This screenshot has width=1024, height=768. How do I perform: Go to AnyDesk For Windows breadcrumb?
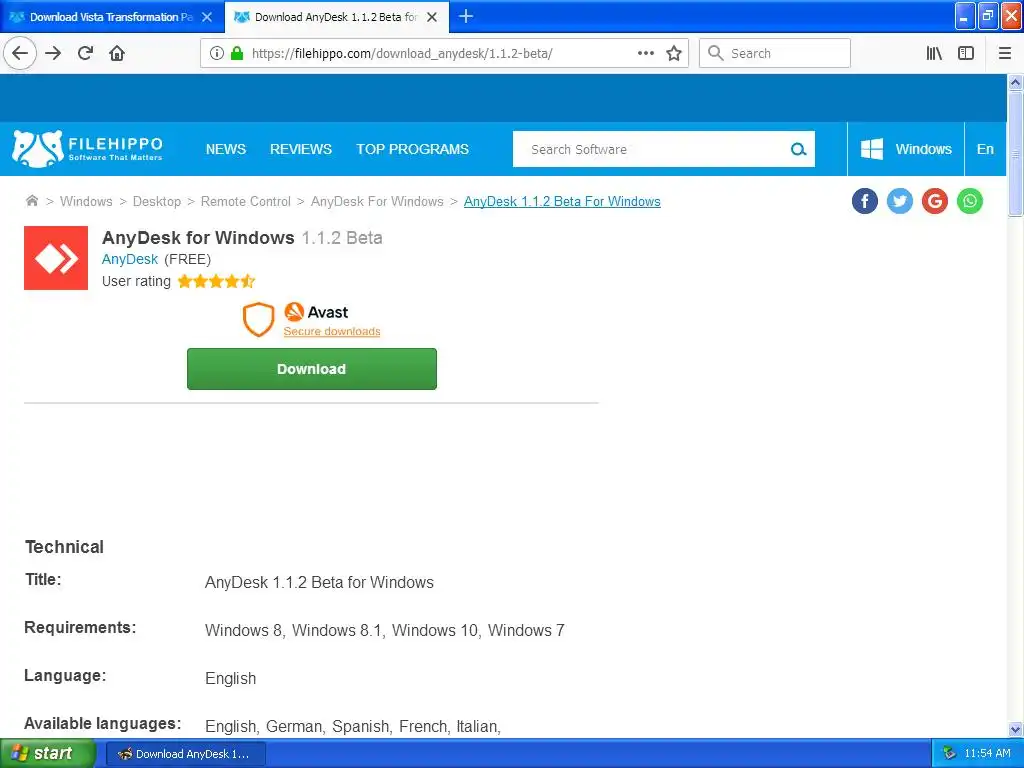coord(377,201)
